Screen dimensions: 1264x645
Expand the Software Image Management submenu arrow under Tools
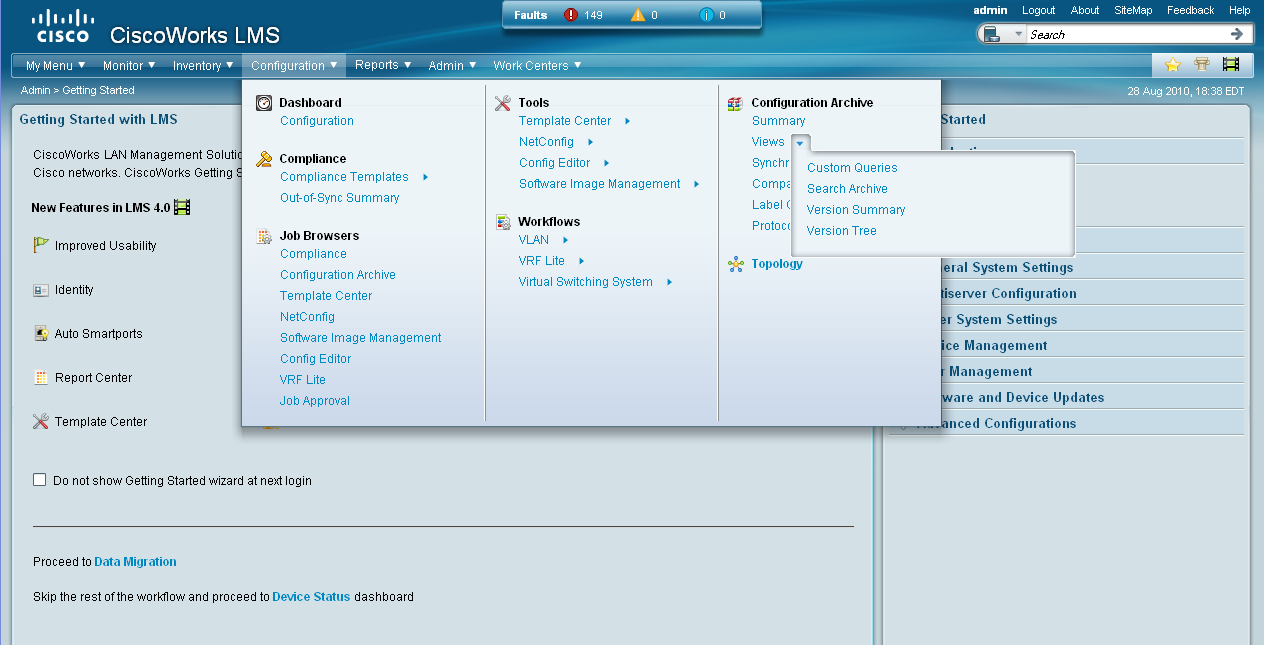[x=697, y=184]
